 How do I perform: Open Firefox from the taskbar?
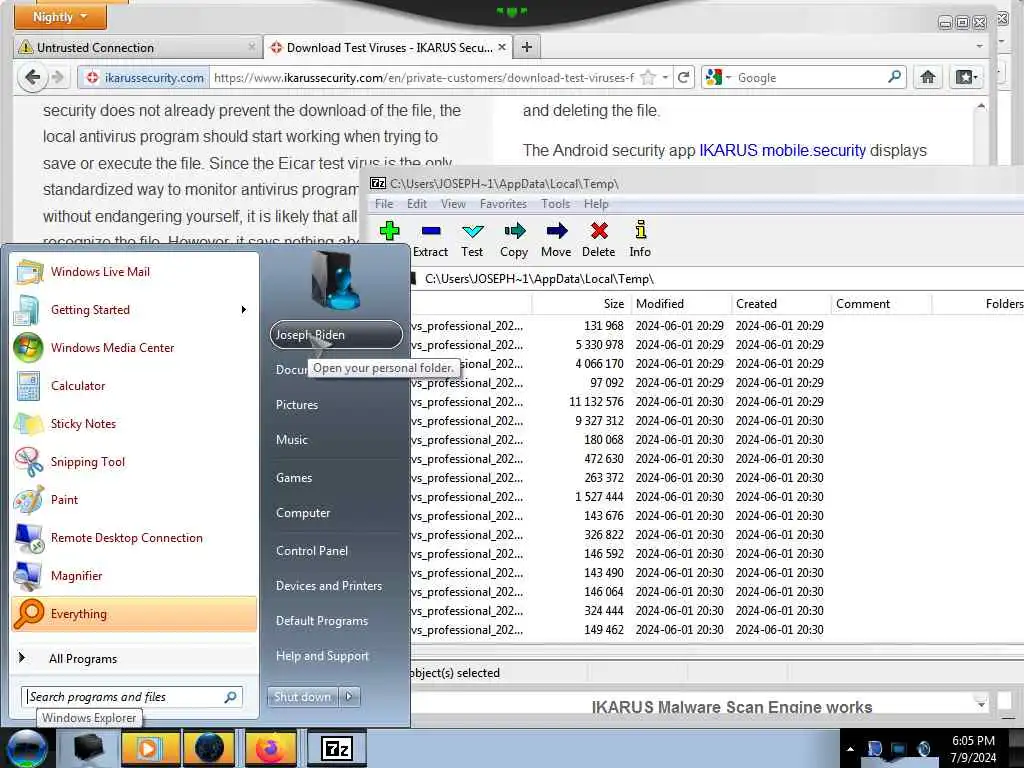(270, 748)
